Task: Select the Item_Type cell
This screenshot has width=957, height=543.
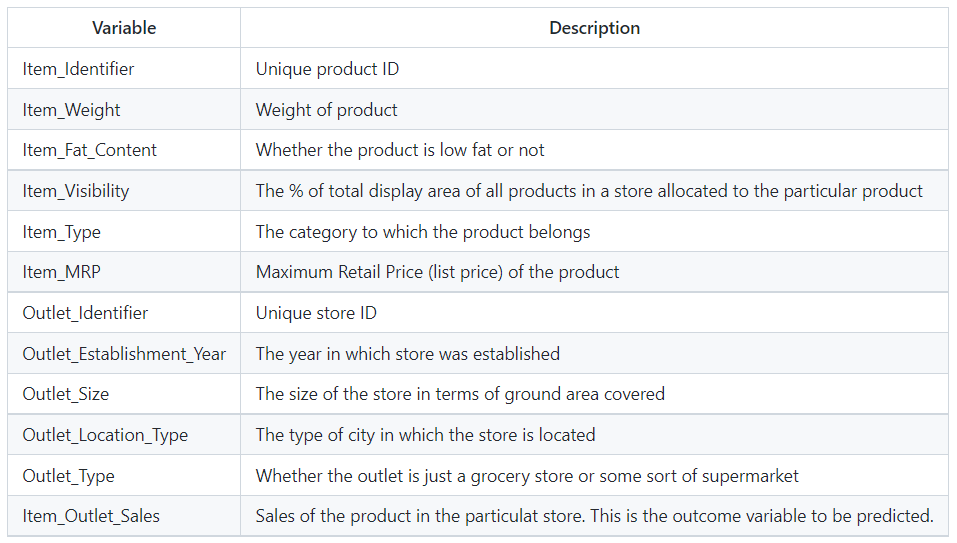Action: point(124,231)
